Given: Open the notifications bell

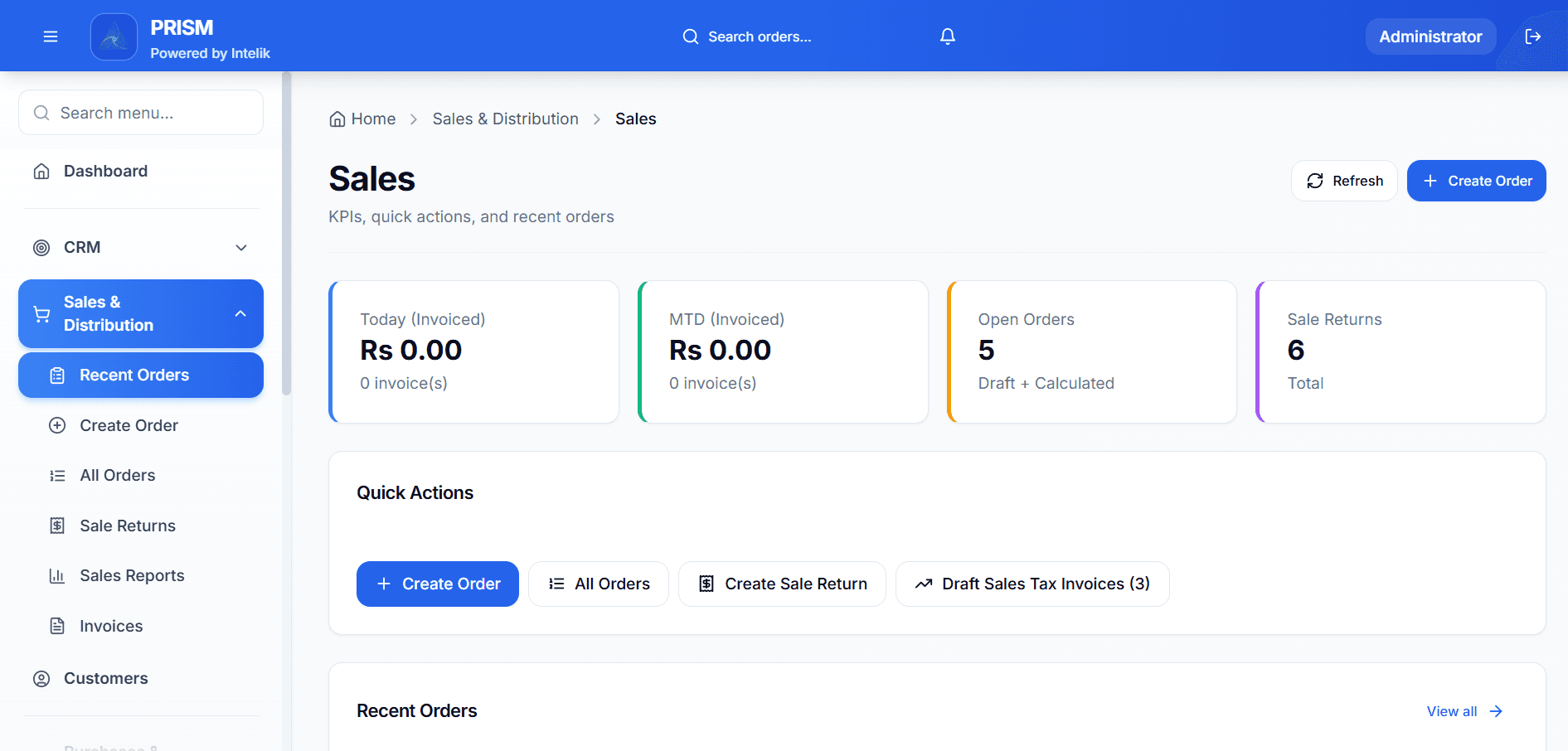Looking at the screenshot, I should (x=948, y=36).
